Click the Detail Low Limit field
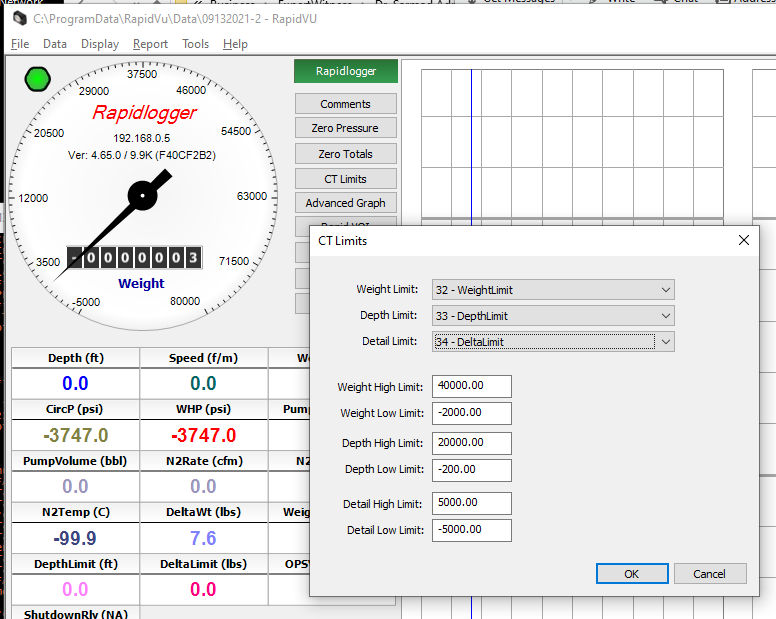776x619 pixels. tap(472, 530)
